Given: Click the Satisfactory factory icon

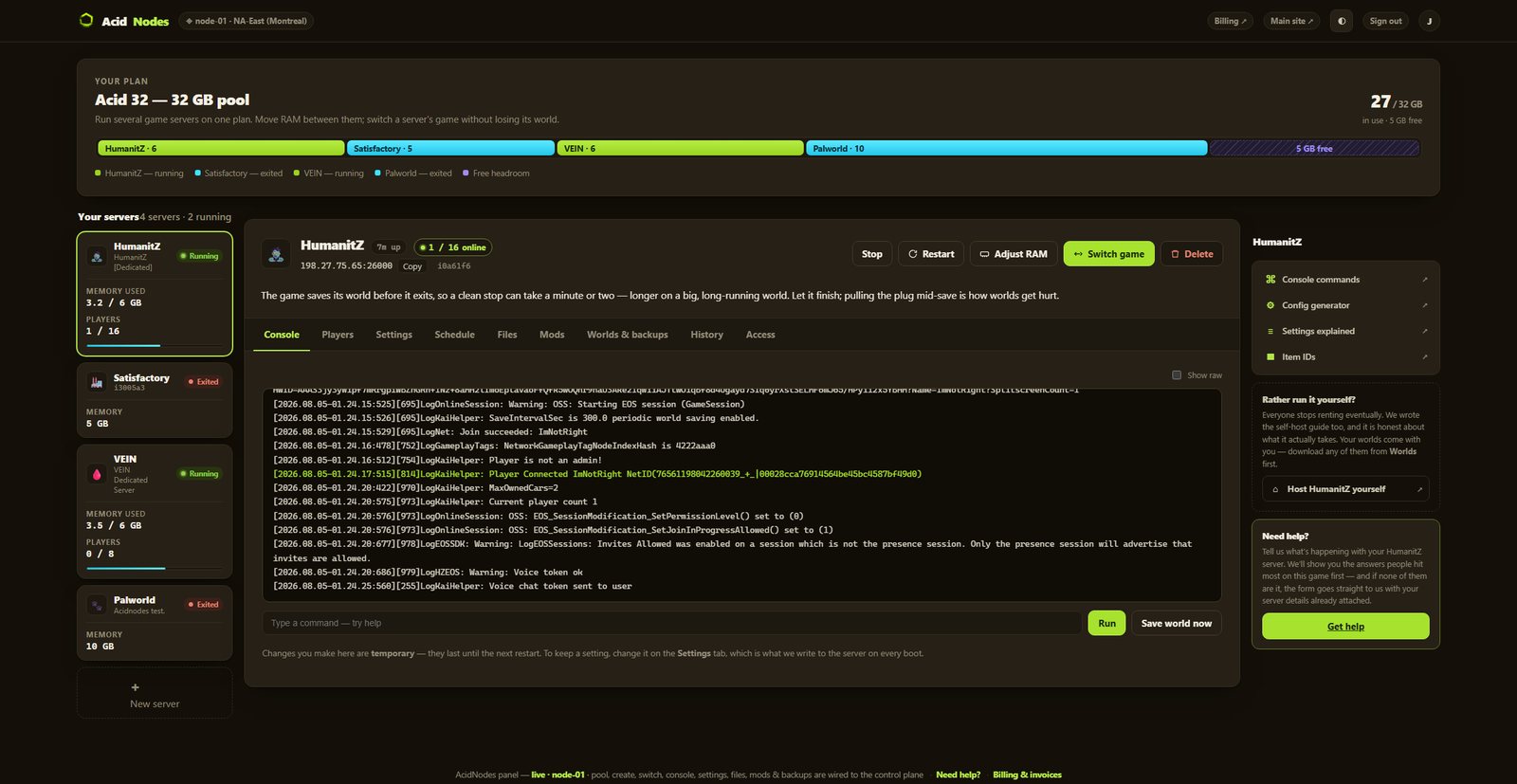Looking at the screenshot, I should (x=97, y=382).
